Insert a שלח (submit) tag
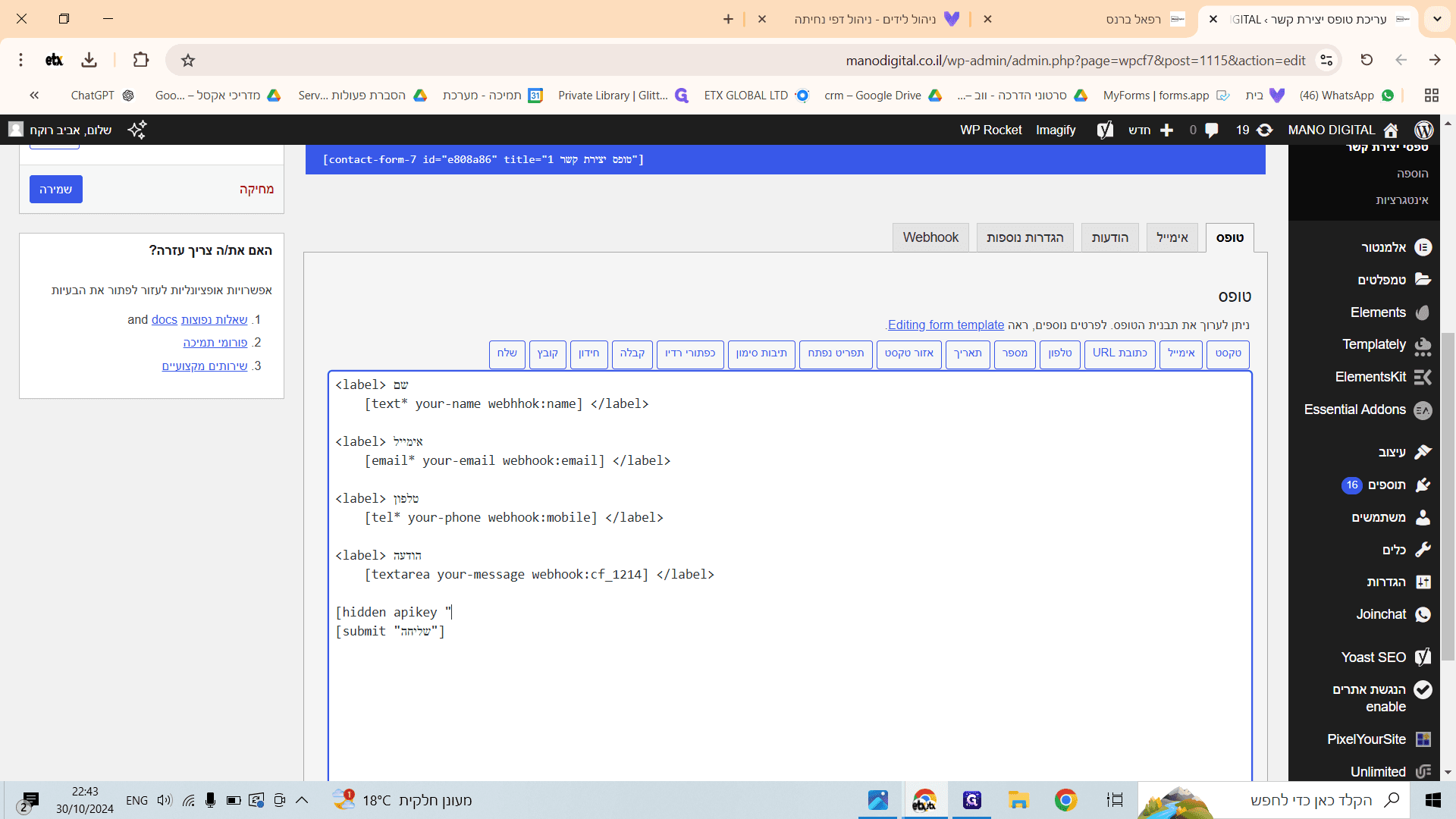 click(x=507, y=354)
